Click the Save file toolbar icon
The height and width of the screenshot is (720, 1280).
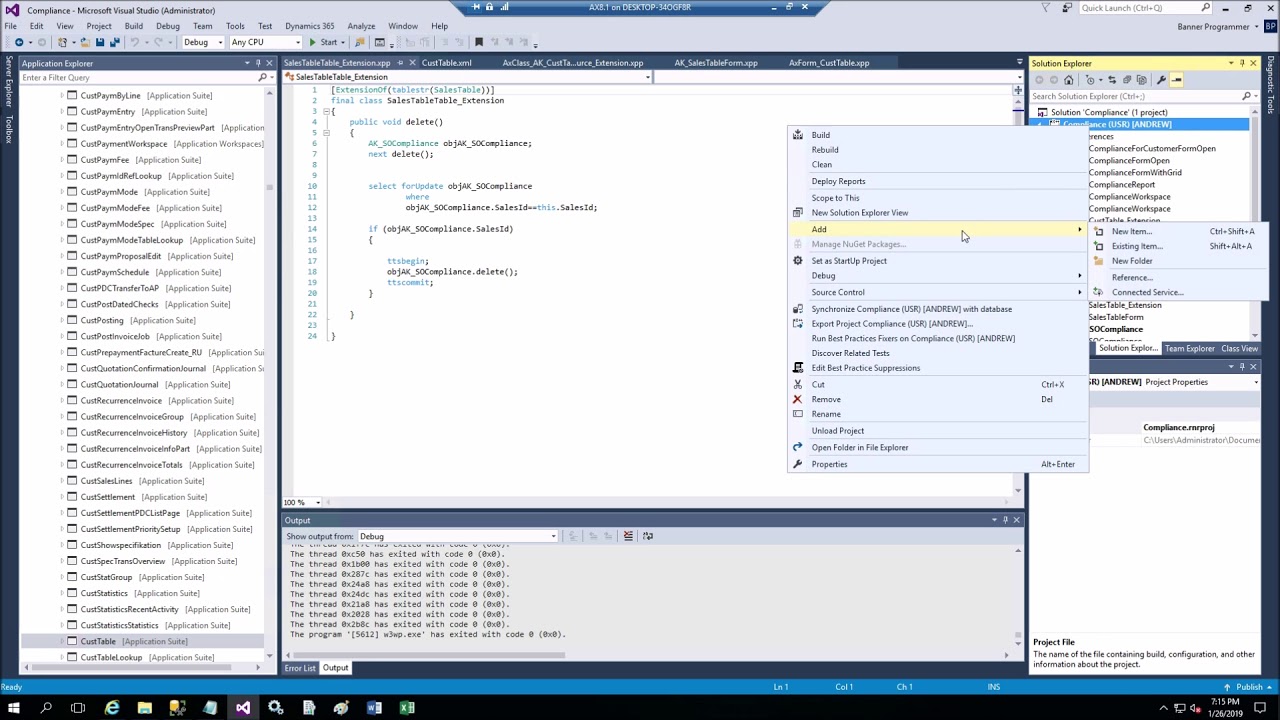point(100,42)
